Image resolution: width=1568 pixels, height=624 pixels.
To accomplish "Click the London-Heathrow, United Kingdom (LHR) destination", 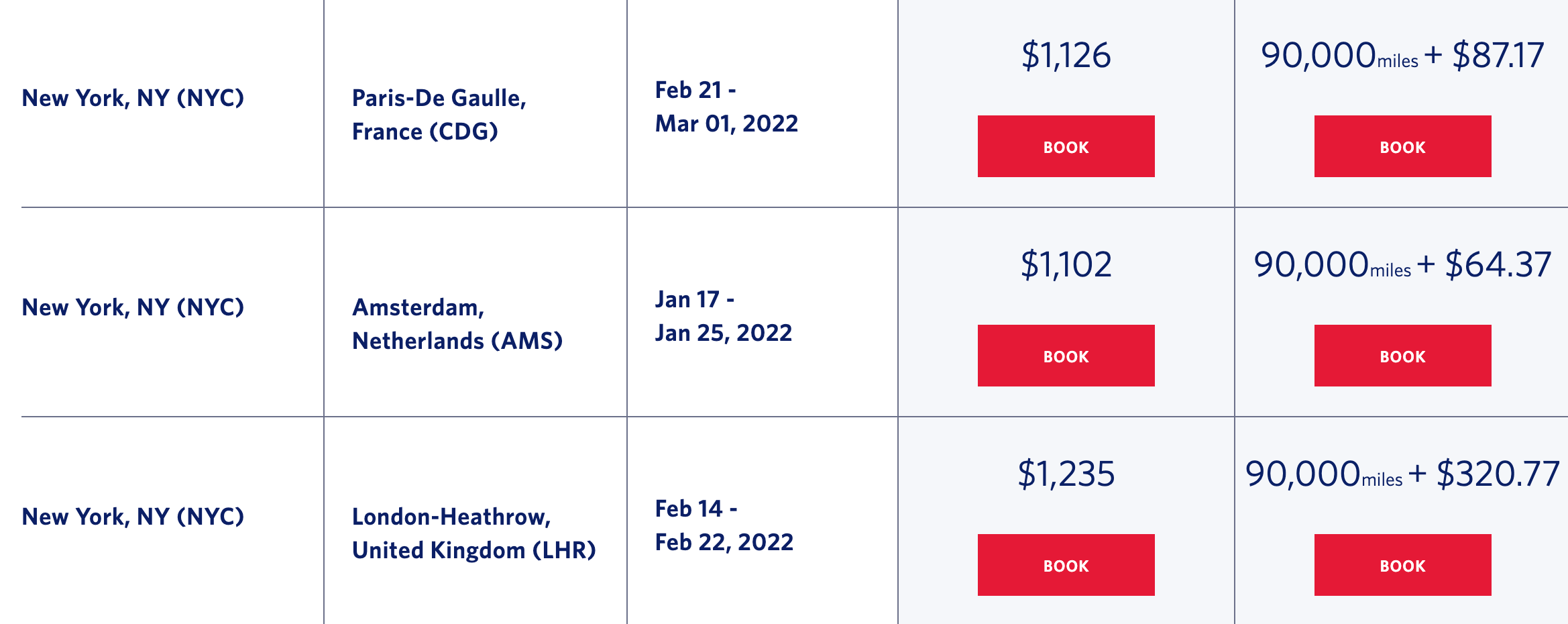I will [473, 533].
